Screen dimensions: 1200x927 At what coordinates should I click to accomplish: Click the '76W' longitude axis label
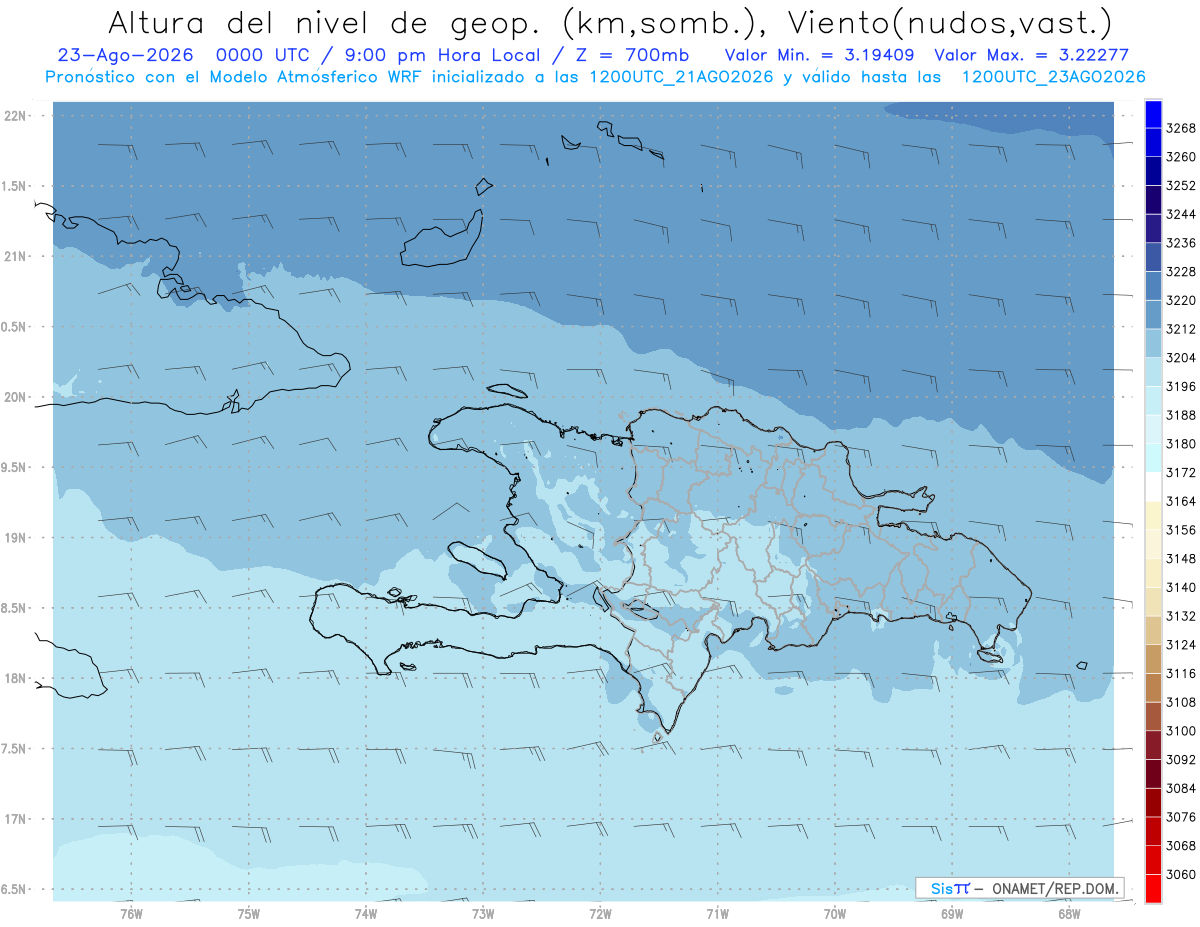coord(131,913)
